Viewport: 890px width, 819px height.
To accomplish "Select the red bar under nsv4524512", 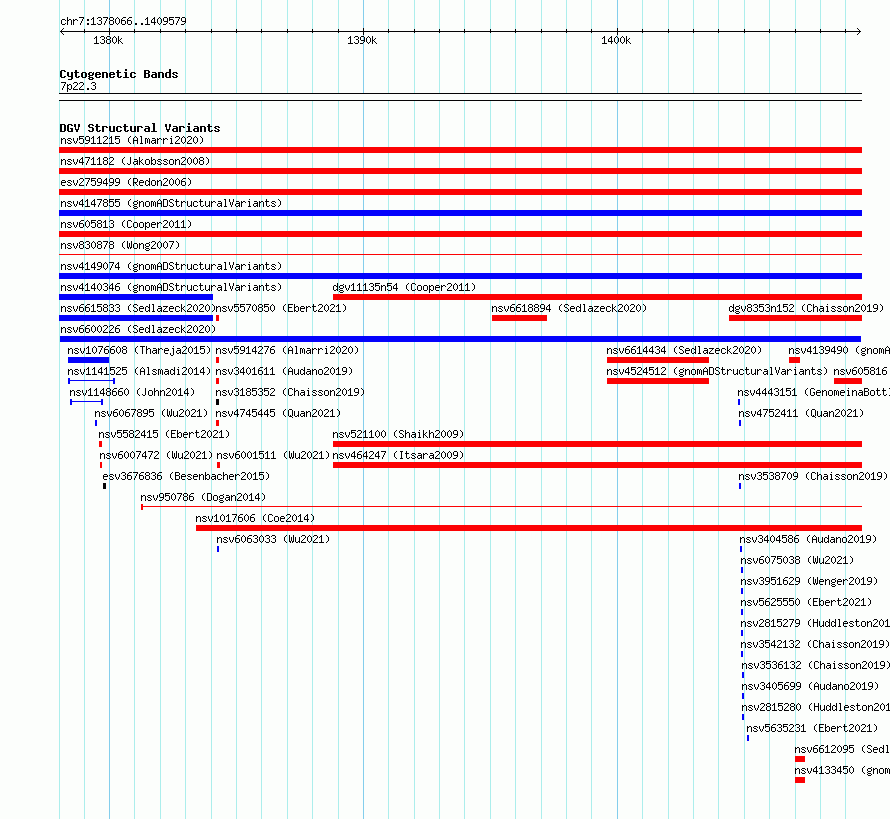I will click(x=658, y=381).
